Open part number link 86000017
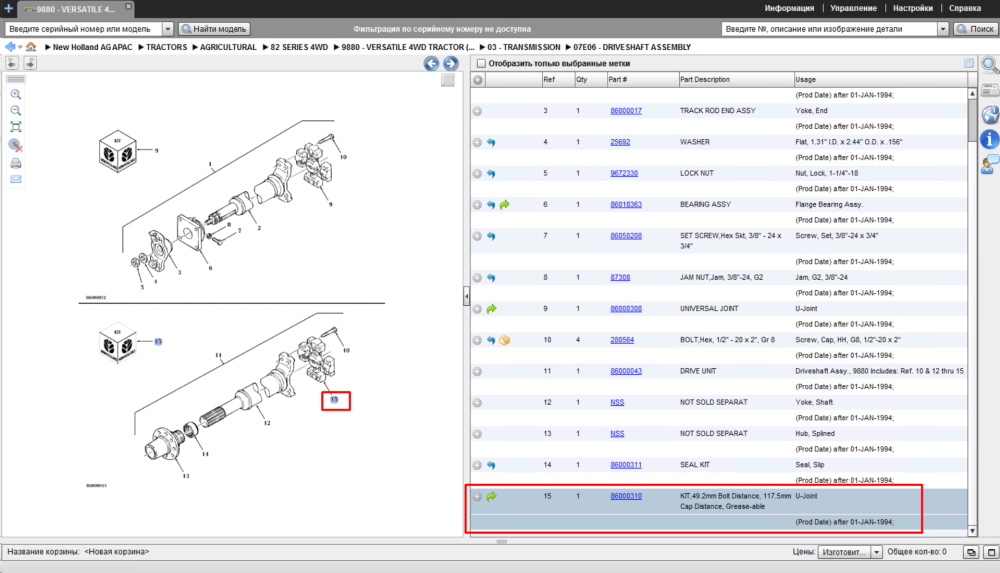1000x573 pixels. click(x=626, y=111)
